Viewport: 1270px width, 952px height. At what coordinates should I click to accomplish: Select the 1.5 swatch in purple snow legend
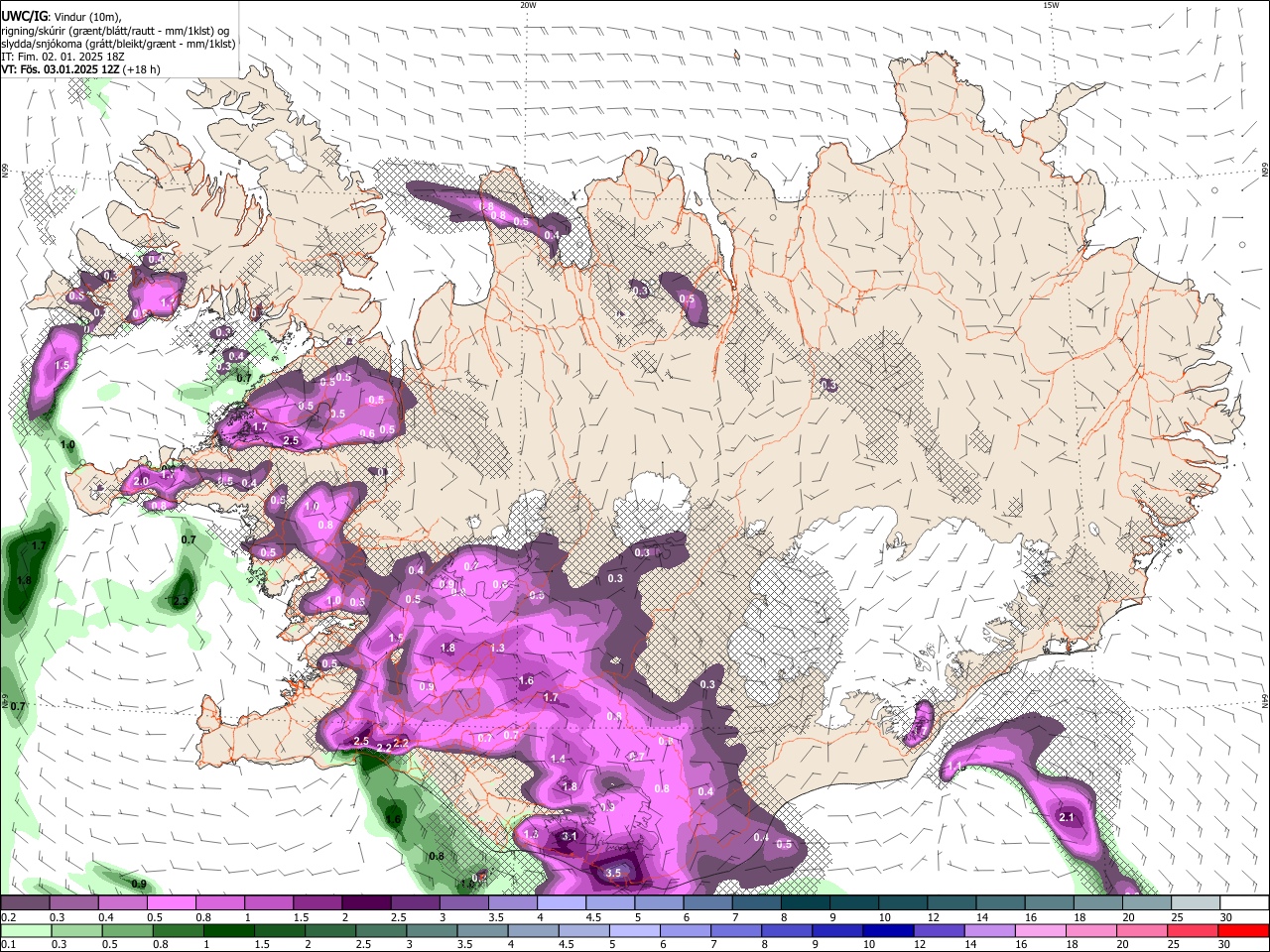[317, 902]
